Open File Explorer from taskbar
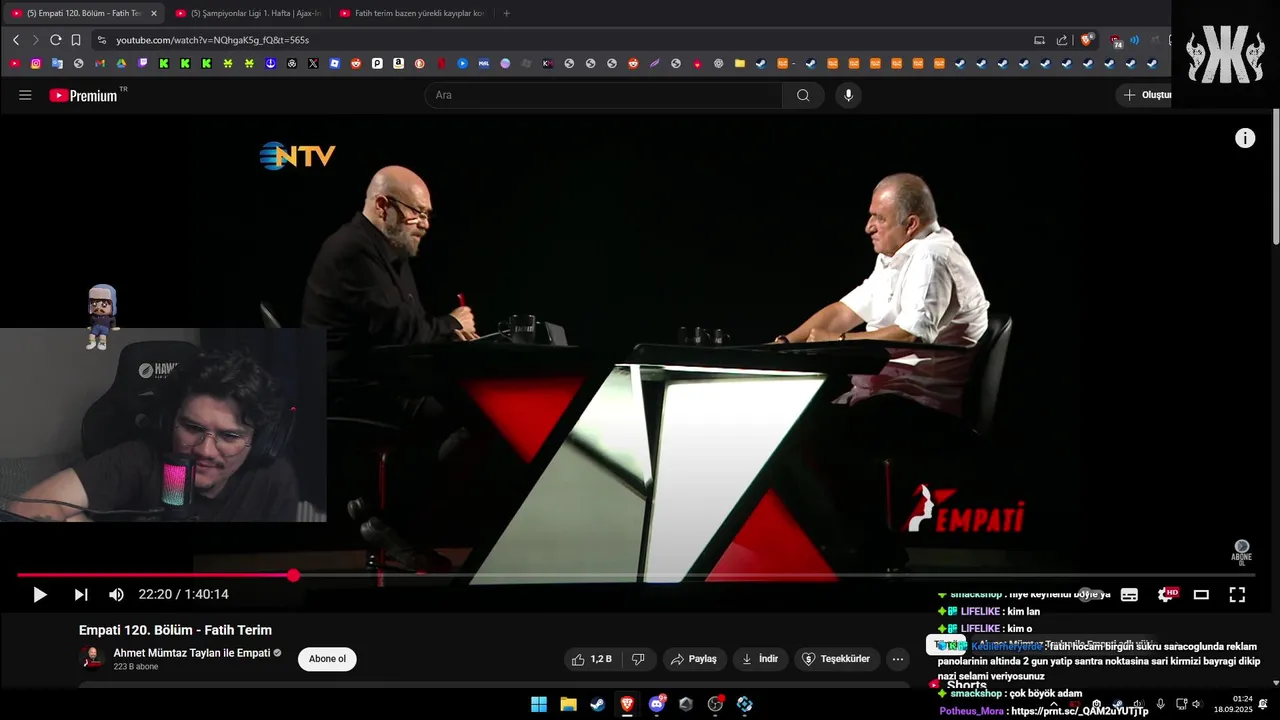Screen dimensions: 1280x720 click(568, 704)
